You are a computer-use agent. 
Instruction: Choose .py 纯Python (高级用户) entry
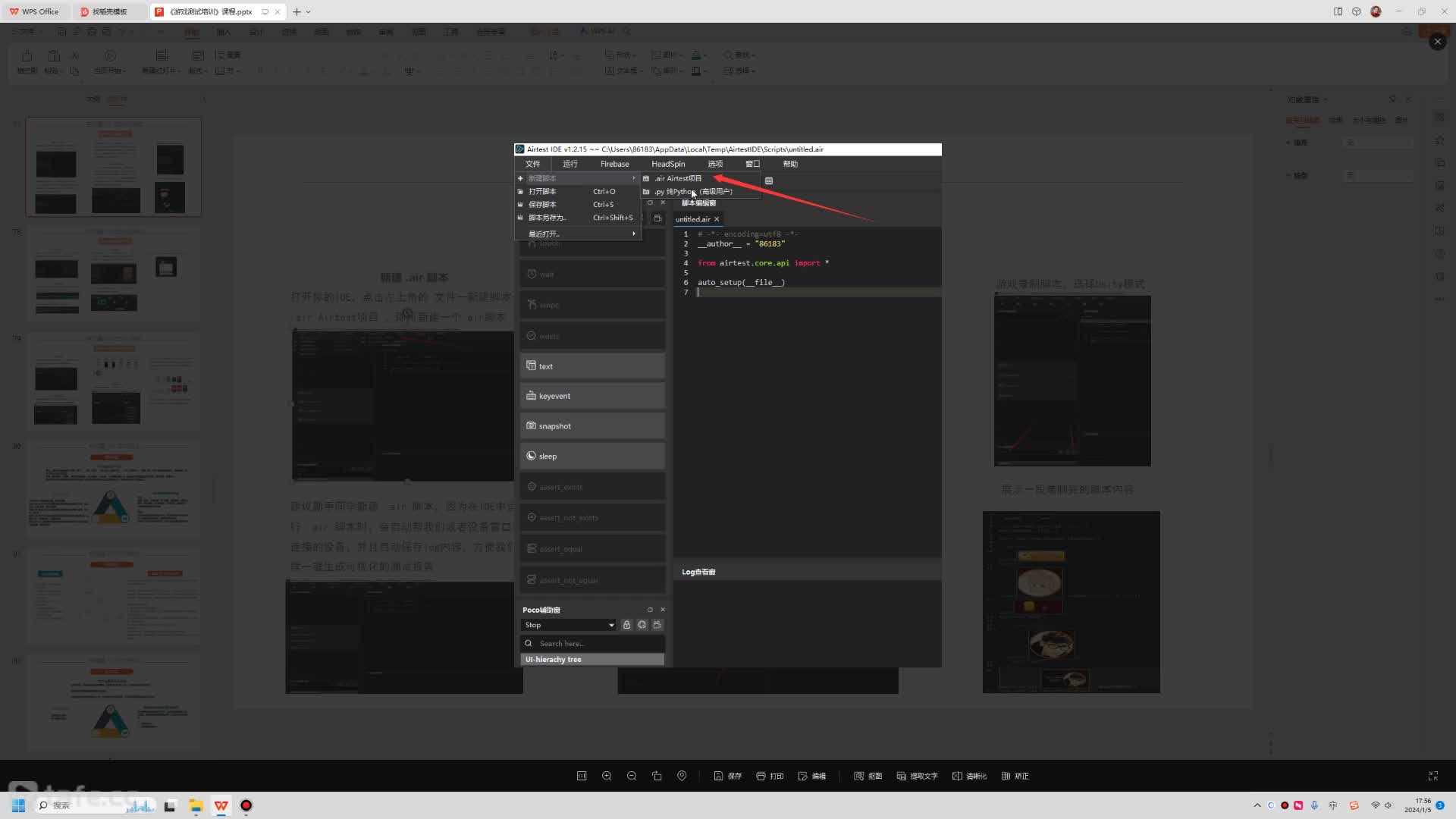(x=700, y=192)
